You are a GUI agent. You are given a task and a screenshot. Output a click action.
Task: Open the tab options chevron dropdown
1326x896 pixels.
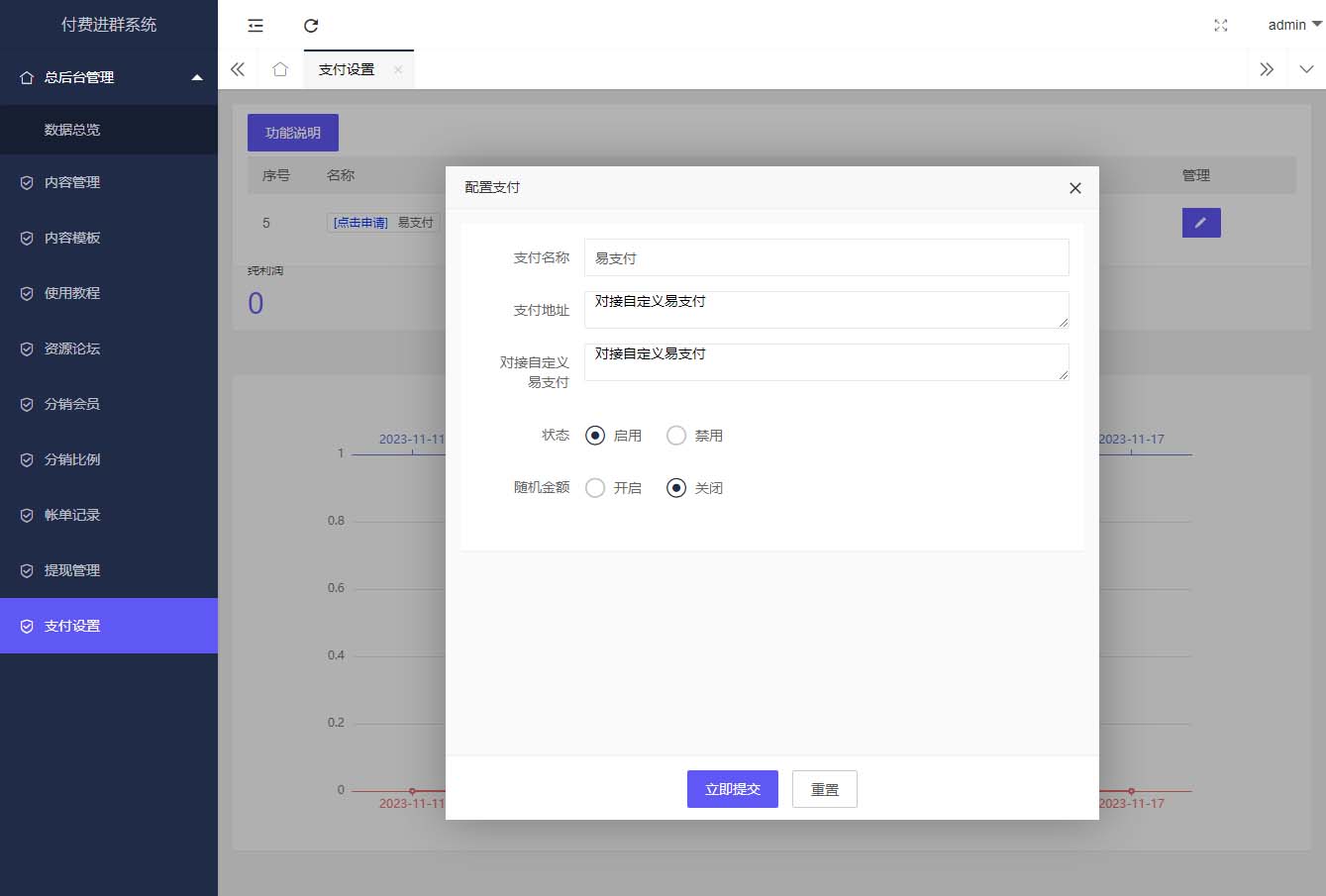tap(1306, 68)
